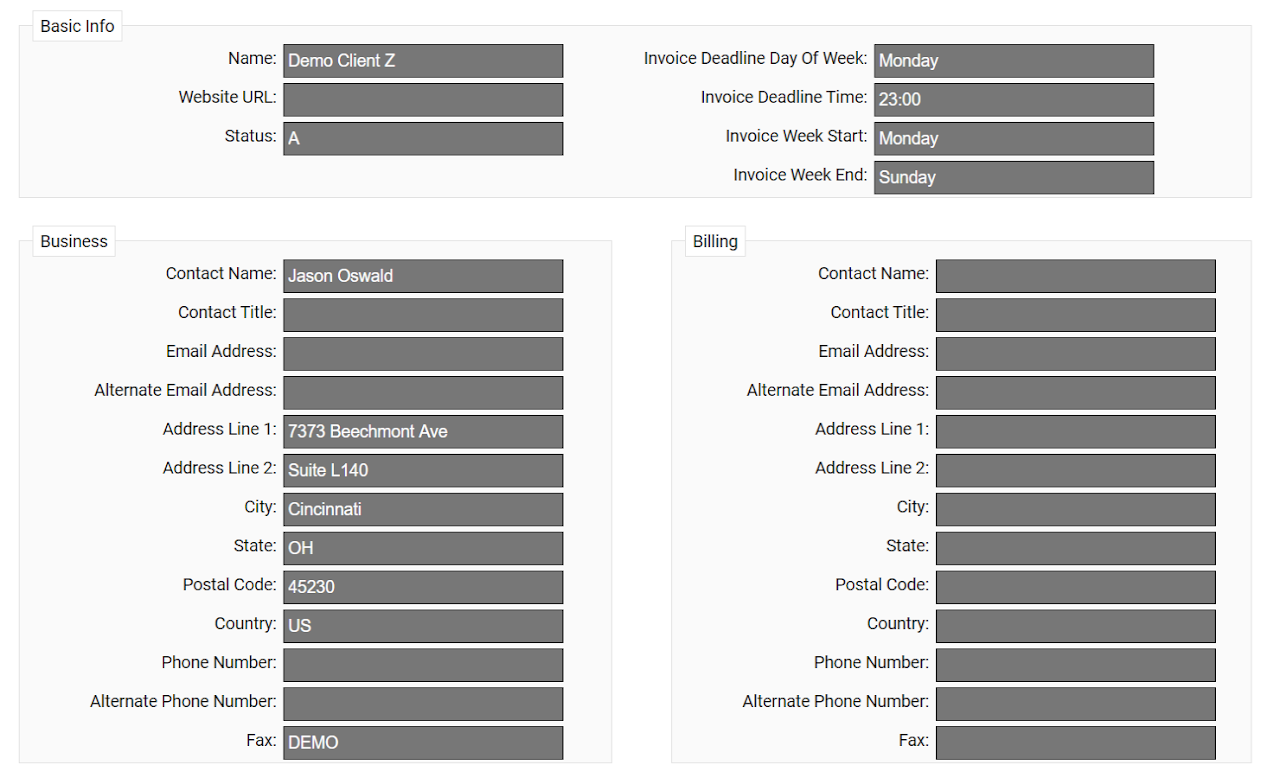Screen dimensions: 1280x765
Task: Click the Business Postal Code label
Action: click(x=230, y=584)
